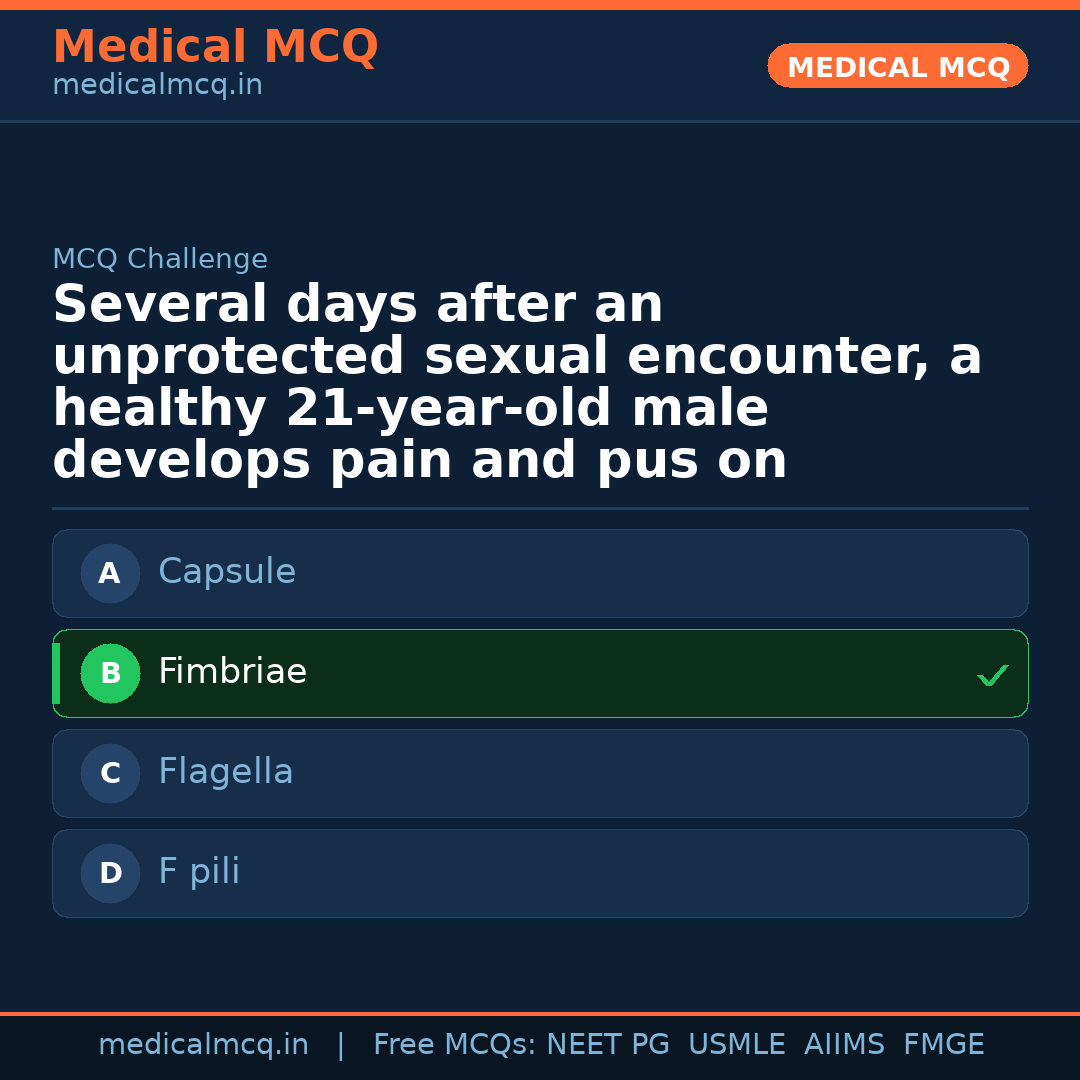Open medicalmcq.in link in the footer
Image resolution: width=1080 pixels, height=1080 pixels.
tap(203, 1045)
